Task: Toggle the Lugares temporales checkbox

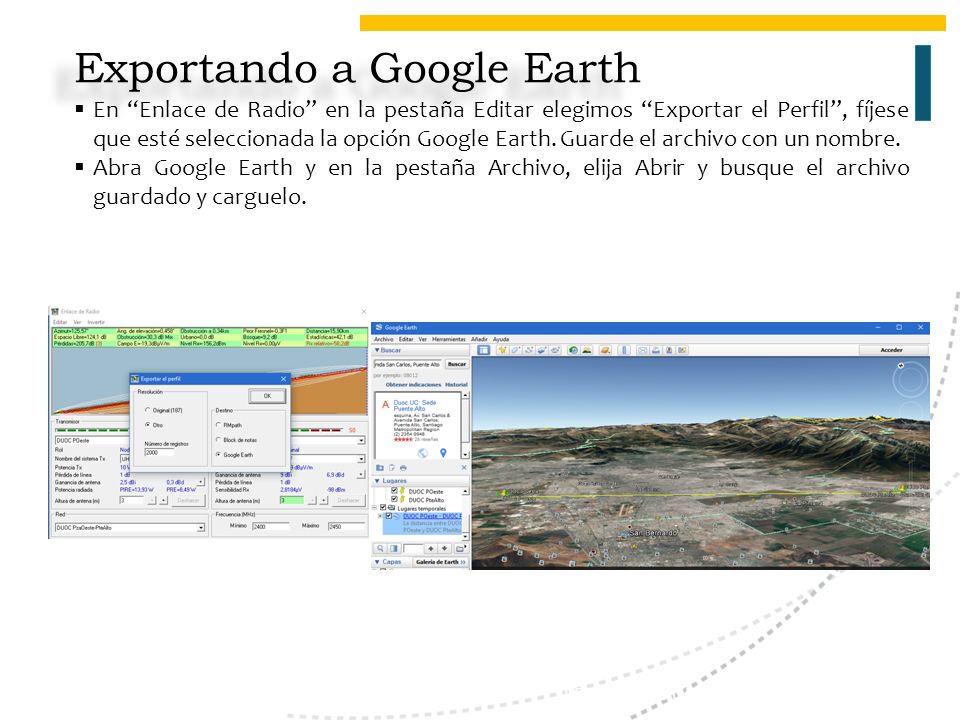Action: (383, 508)
